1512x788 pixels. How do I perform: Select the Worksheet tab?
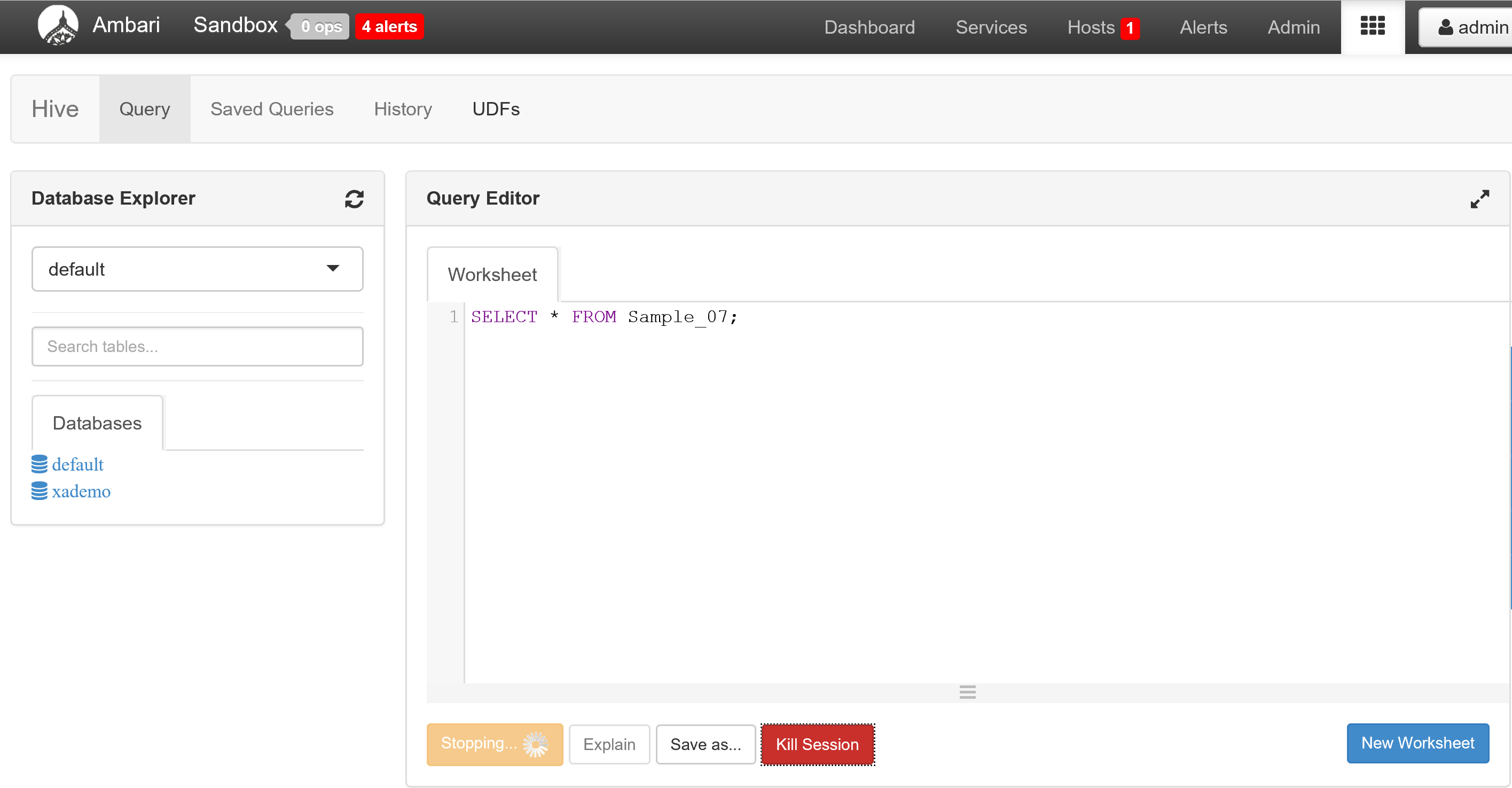[492, 274]
